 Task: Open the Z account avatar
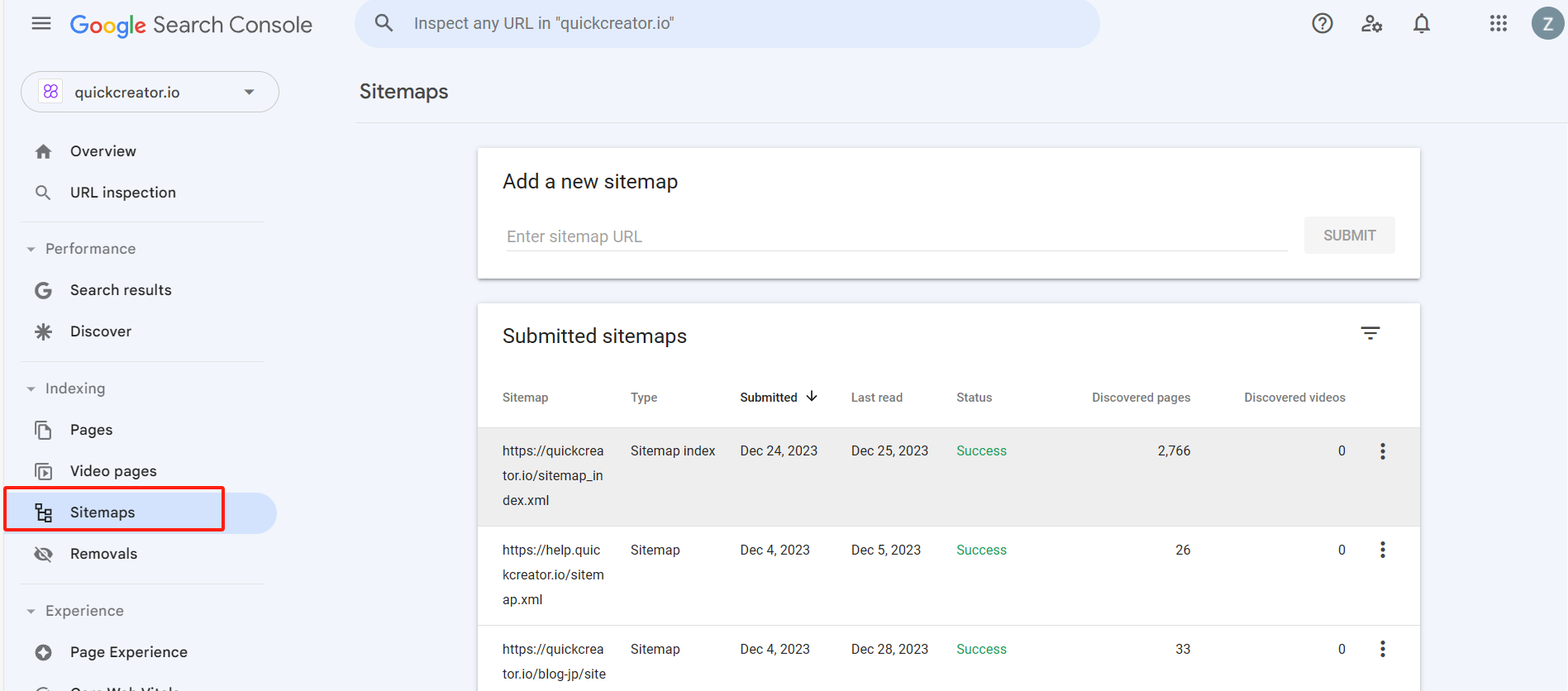(x=1547, y=23)
